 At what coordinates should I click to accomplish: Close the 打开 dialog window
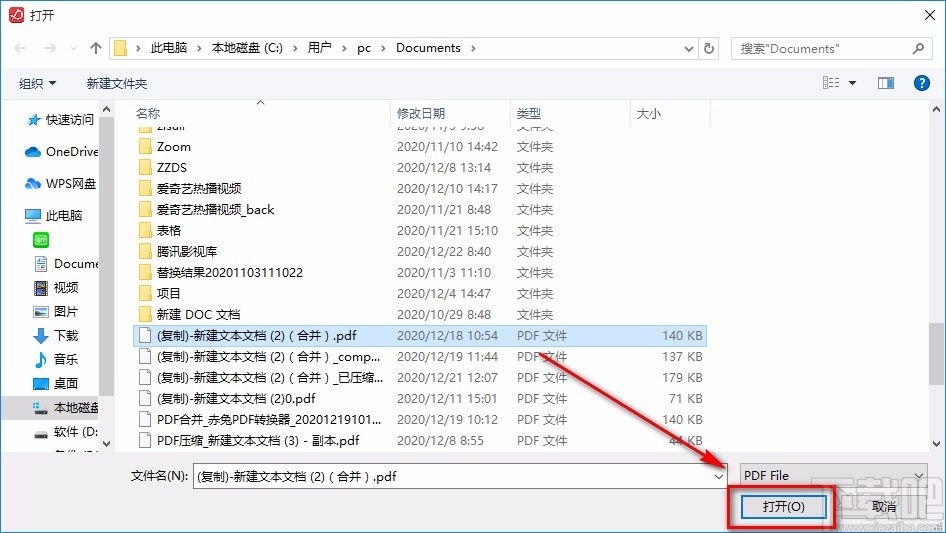(930, 15)
